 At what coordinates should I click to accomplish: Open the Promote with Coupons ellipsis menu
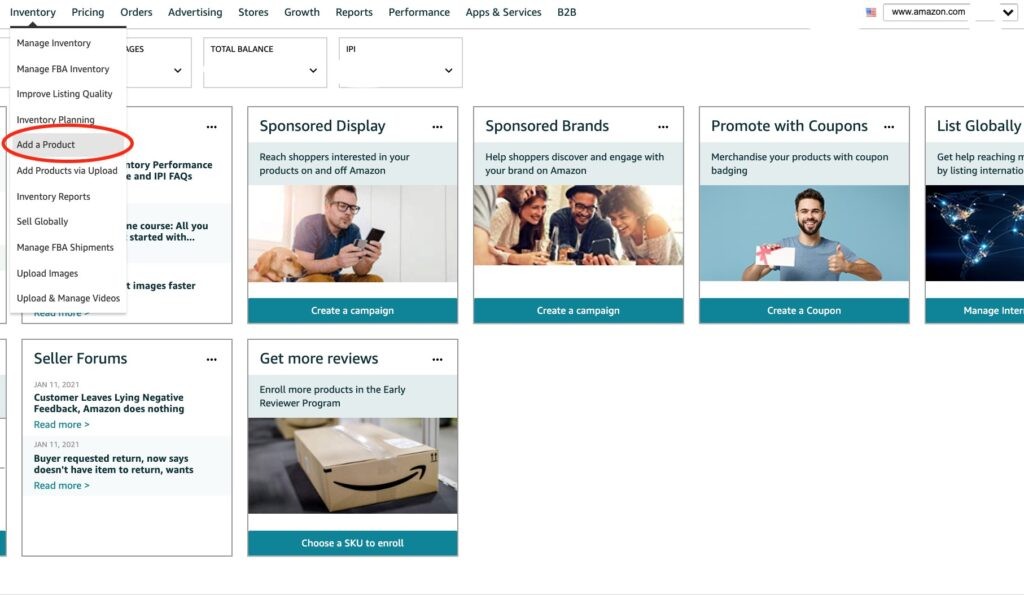(889, 127)
